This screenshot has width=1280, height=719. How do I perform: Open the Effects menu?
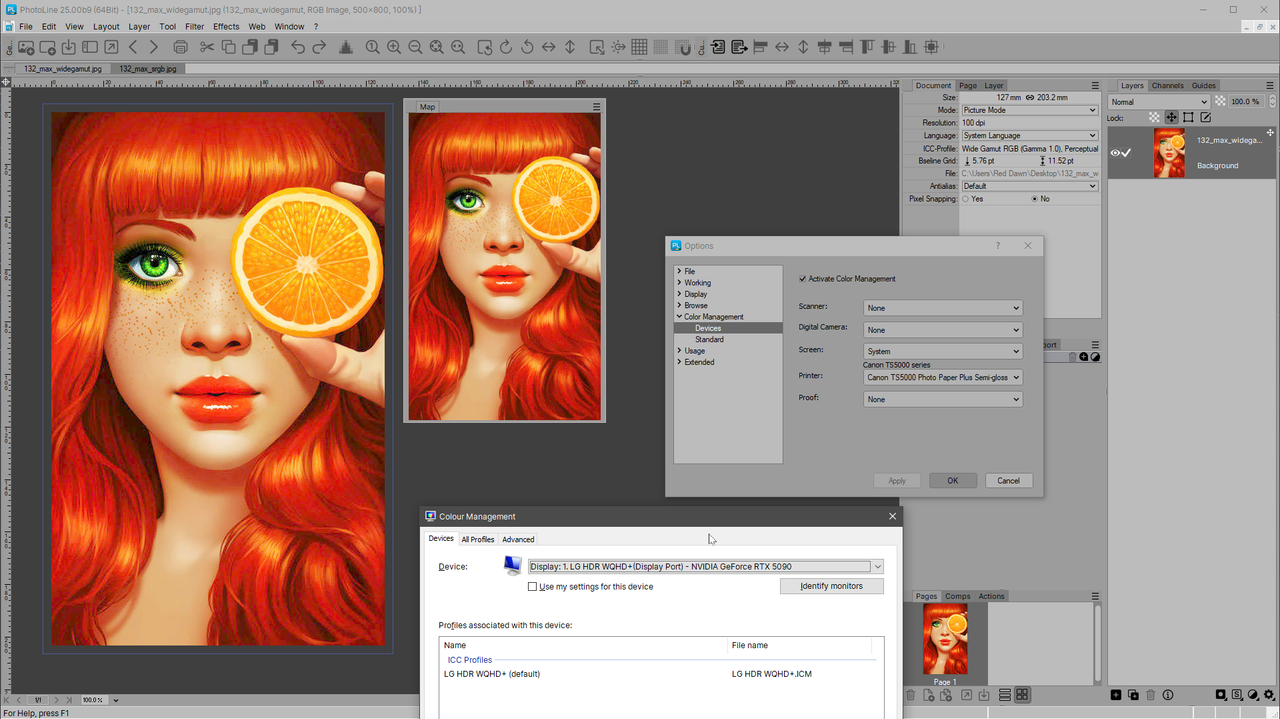(x=226, y=27)
